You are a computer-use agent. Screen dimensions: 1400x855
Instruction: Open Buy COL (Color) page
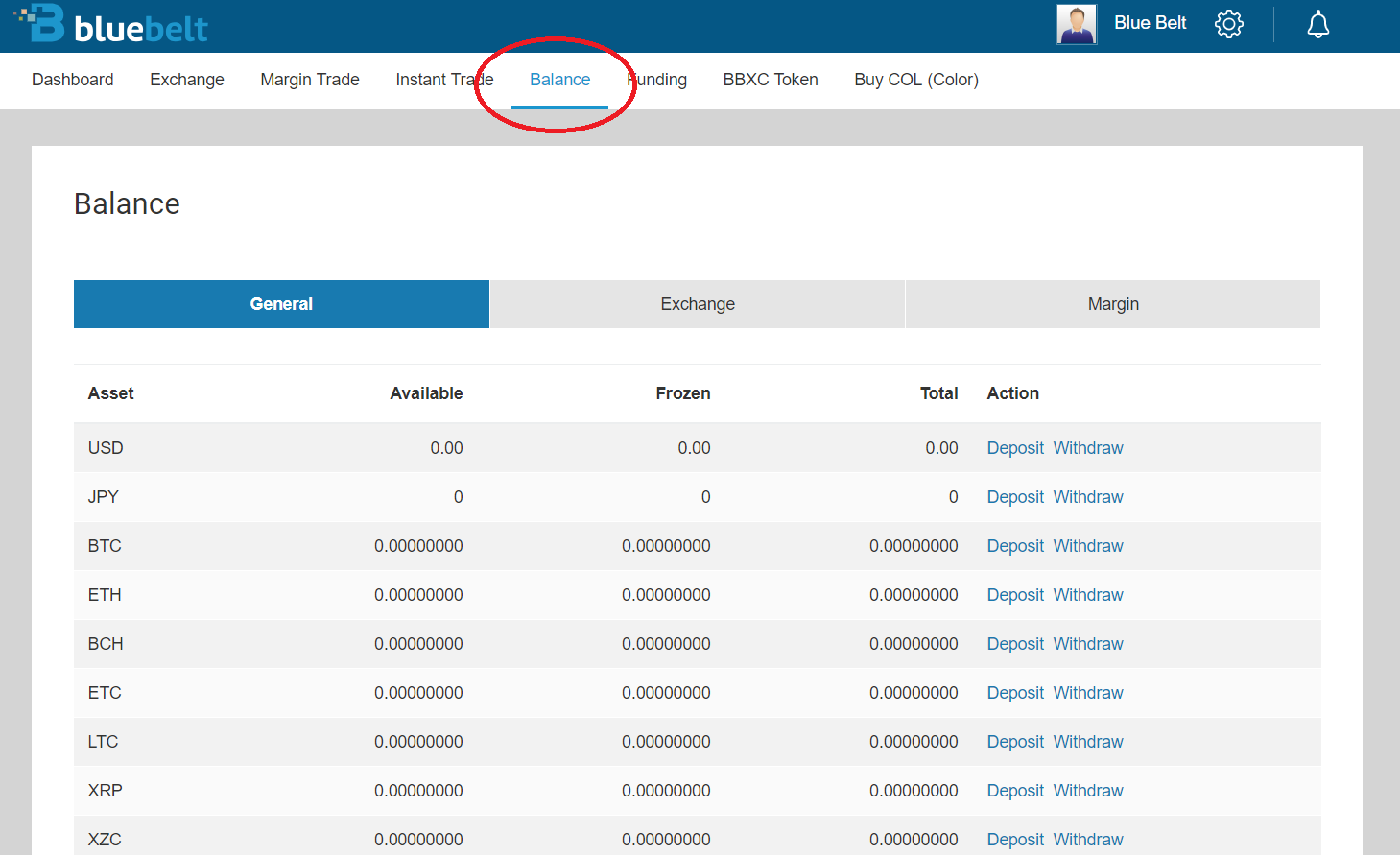916,80
